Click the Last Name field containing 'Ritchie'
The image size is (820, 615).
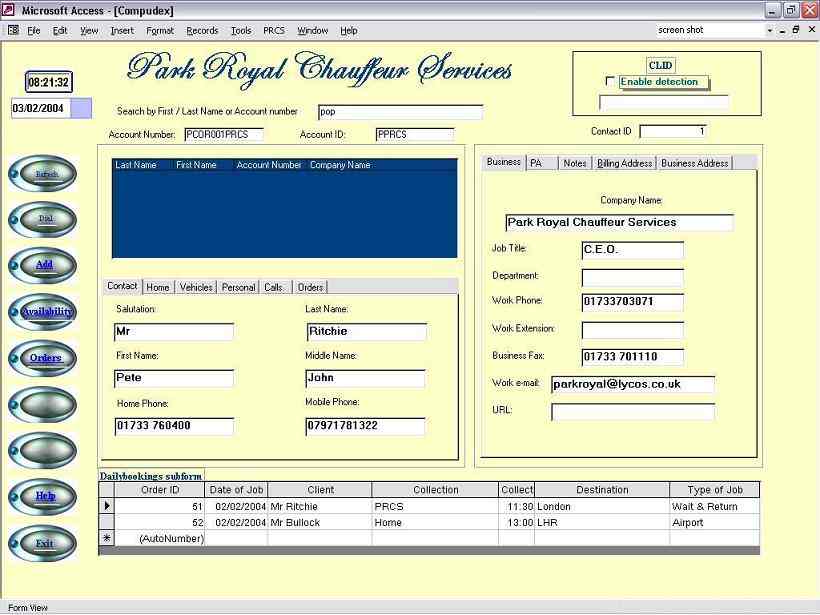(x=367, y=332)
